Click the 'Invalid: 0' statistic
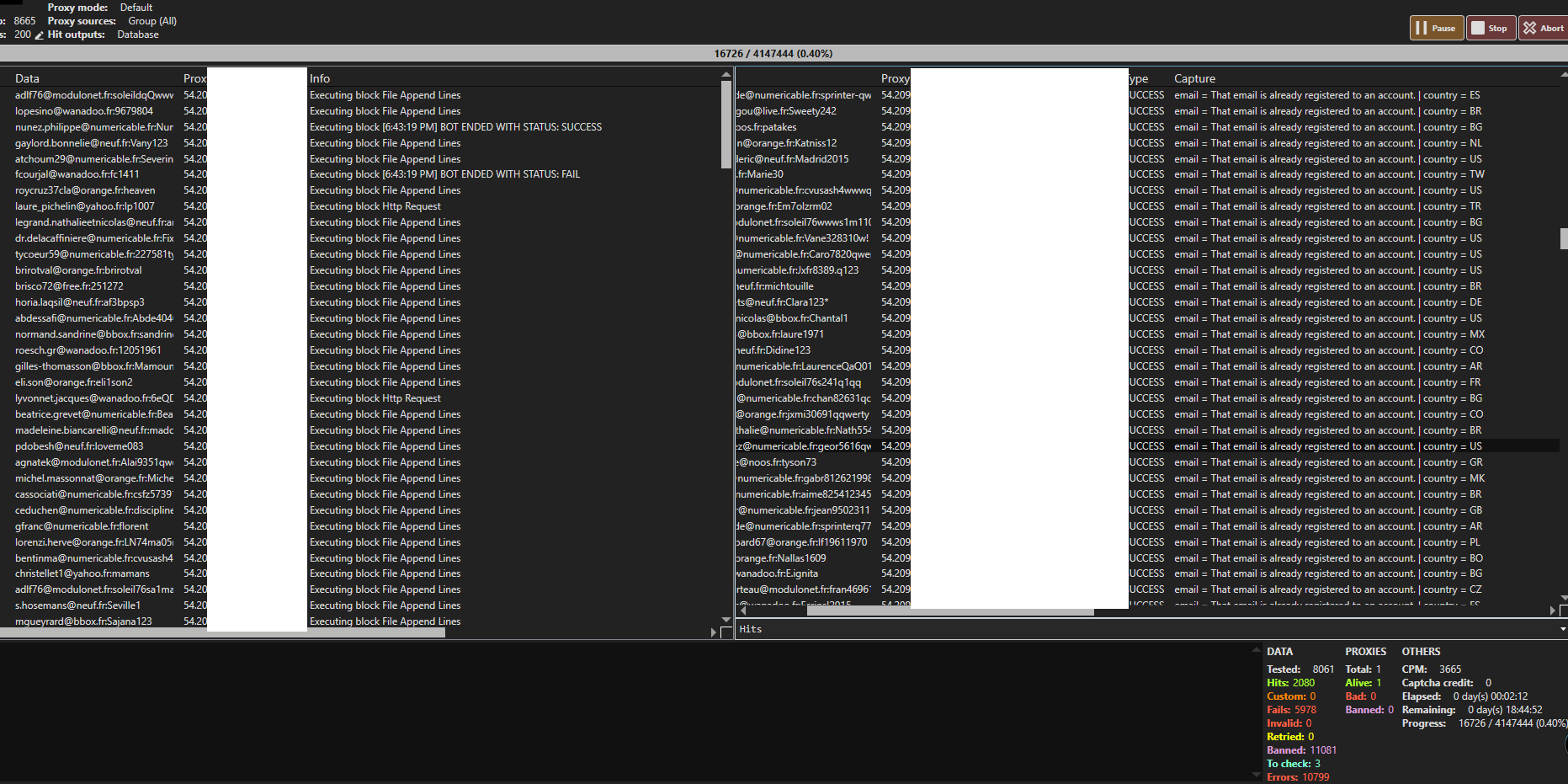 (1289, 723)
